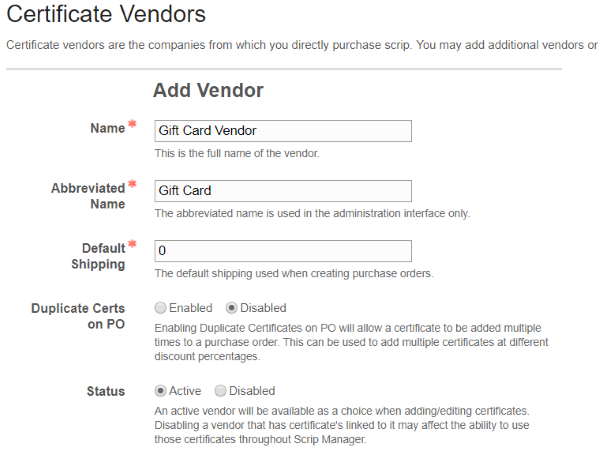The height and width of the screenshot is (463, 600).
Task: Click the Name field label
Action: (x=108, y=128)
